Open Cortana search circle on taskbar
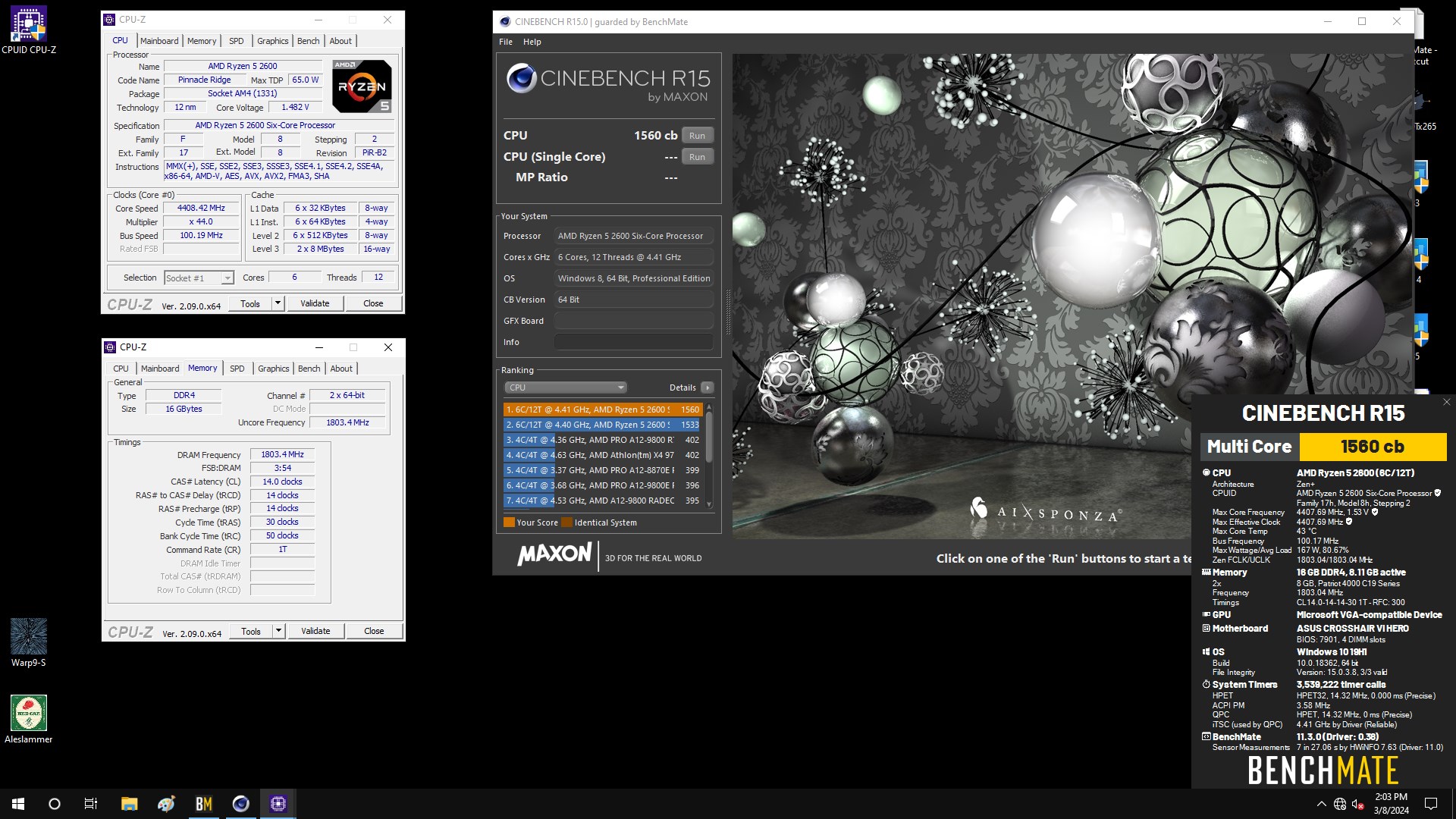The image size is (1456, 819). (55, 804)
